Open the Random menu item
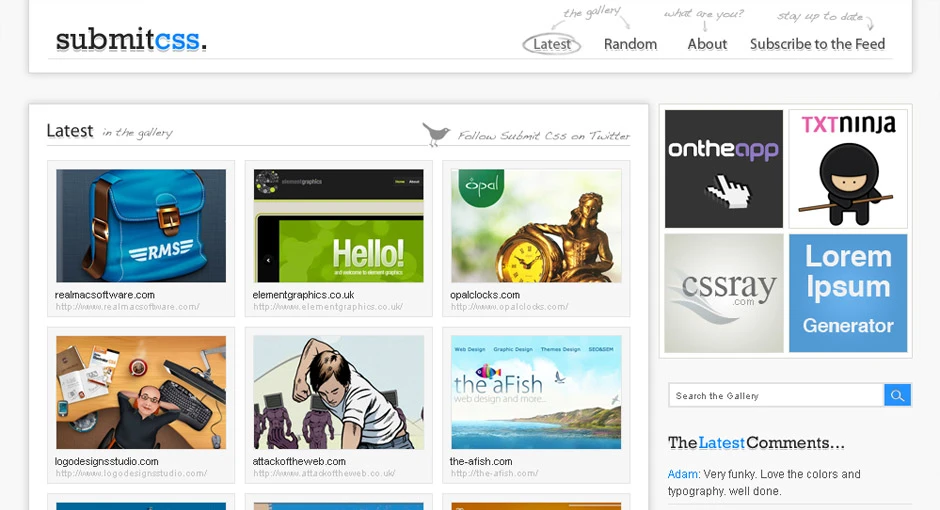Image resolution: width=940 pixels, height=510 pixels. [x=630, y=44]
